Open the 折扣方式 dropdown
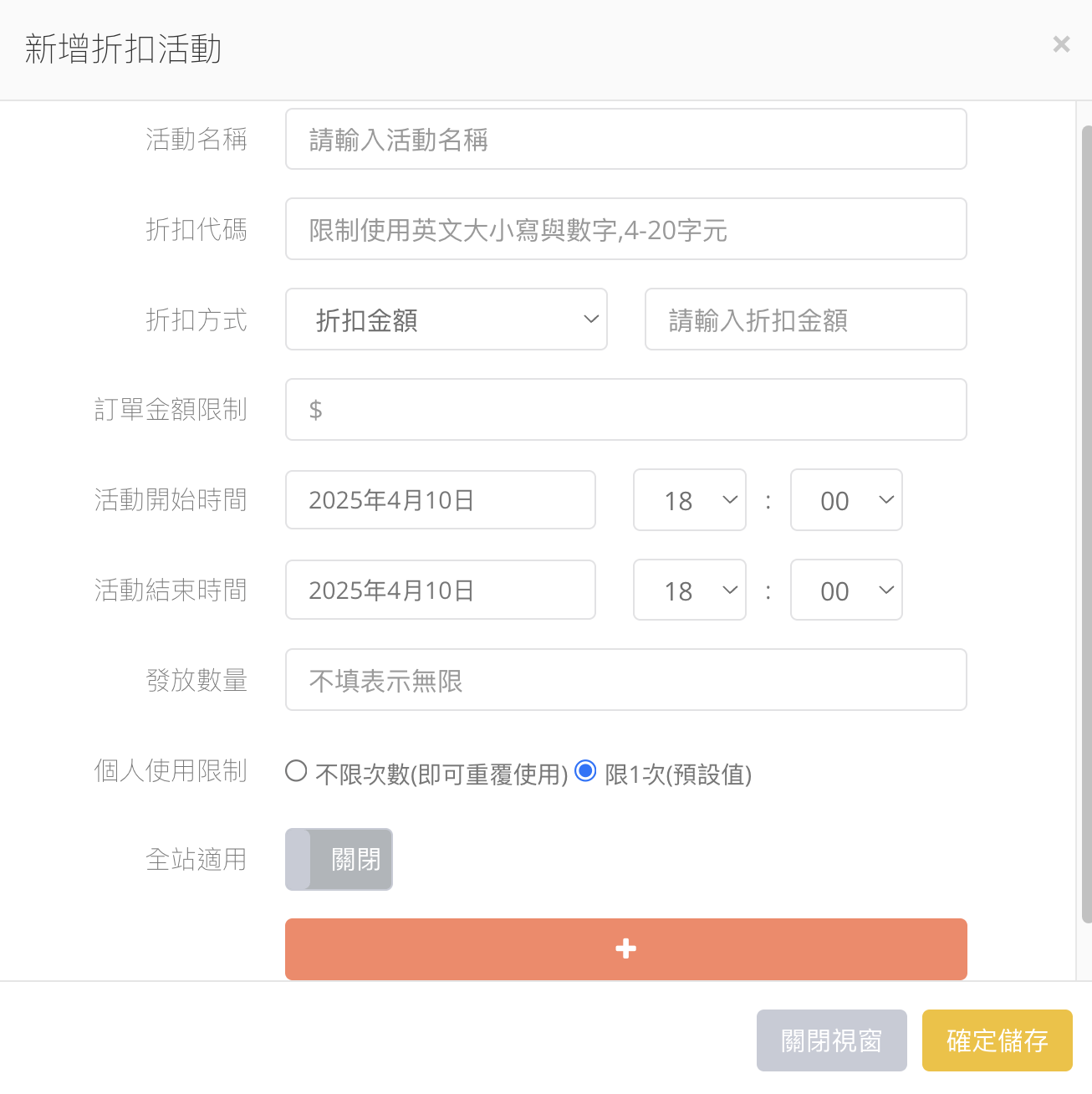Image resolution: width=1092 pixels, height=1094 pixels. pos(446,320)
